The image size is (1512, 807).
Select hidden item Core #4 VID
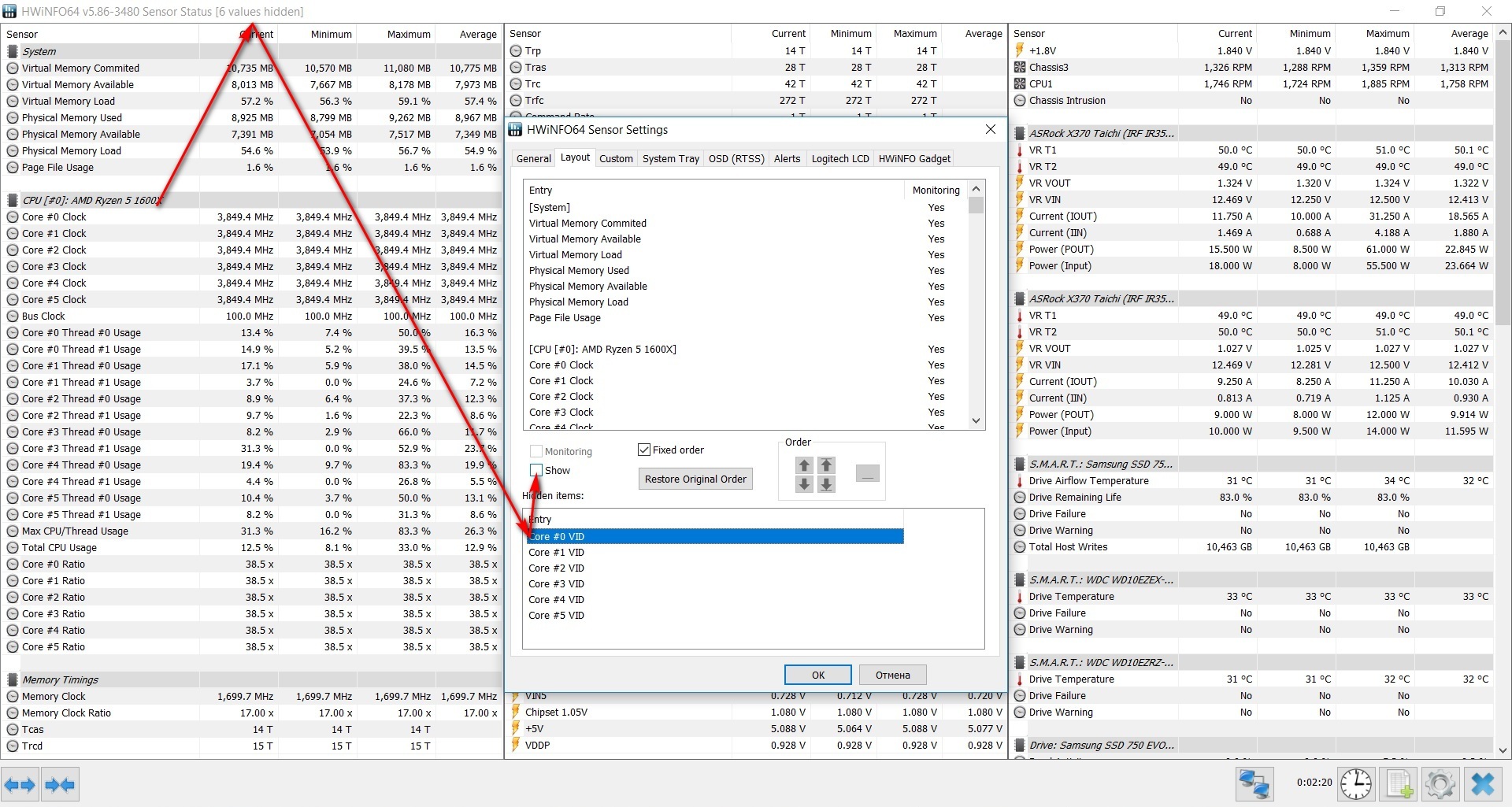tap(715, 599)
